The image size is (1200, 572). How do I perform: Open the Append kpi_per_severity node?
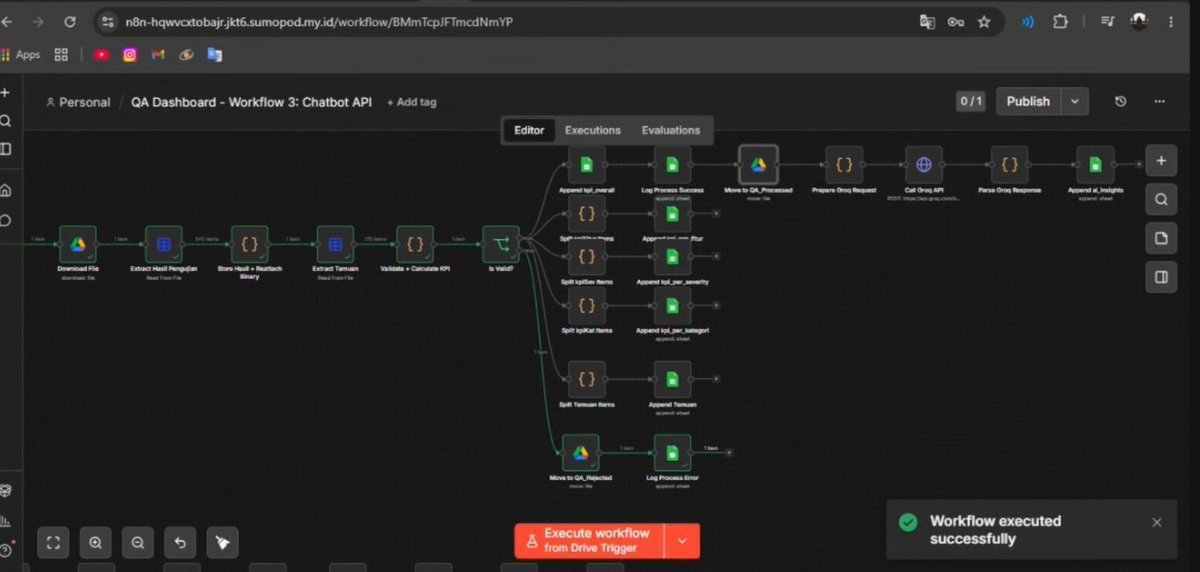coord(673,257)
